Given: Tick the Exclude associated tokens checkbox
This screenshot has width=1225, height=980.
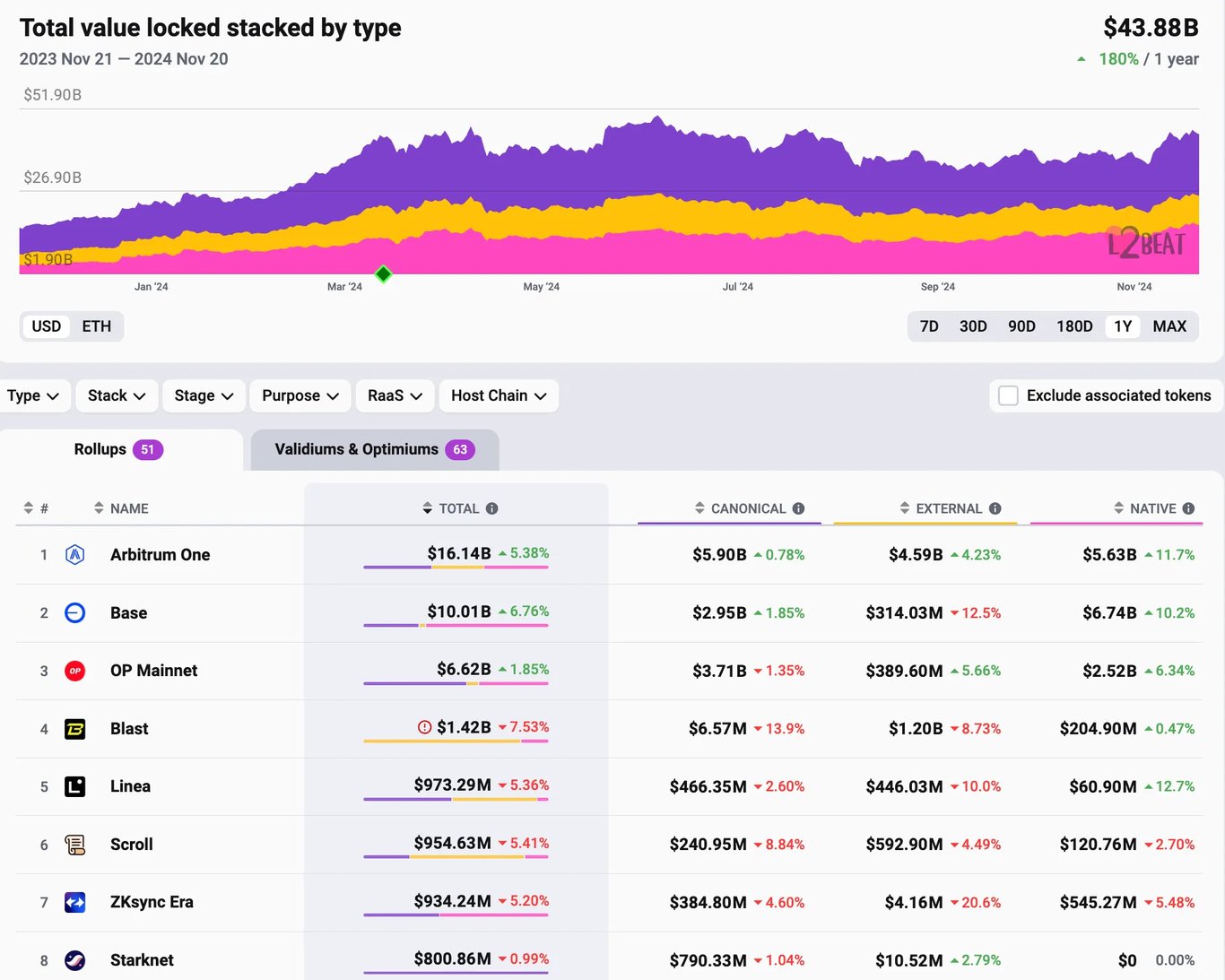Looking at the screenshot, I should click(x=1008, y=395).
